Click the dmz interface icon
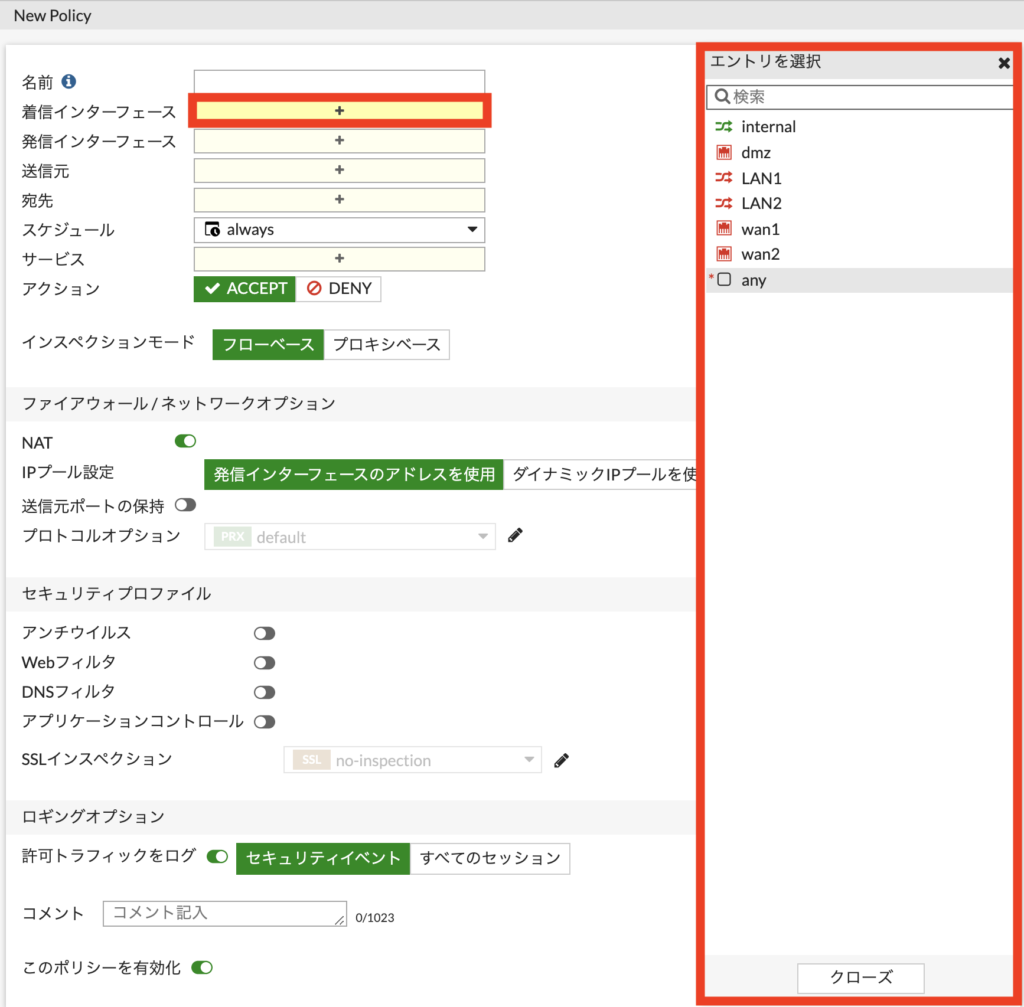 coord(725,152)
